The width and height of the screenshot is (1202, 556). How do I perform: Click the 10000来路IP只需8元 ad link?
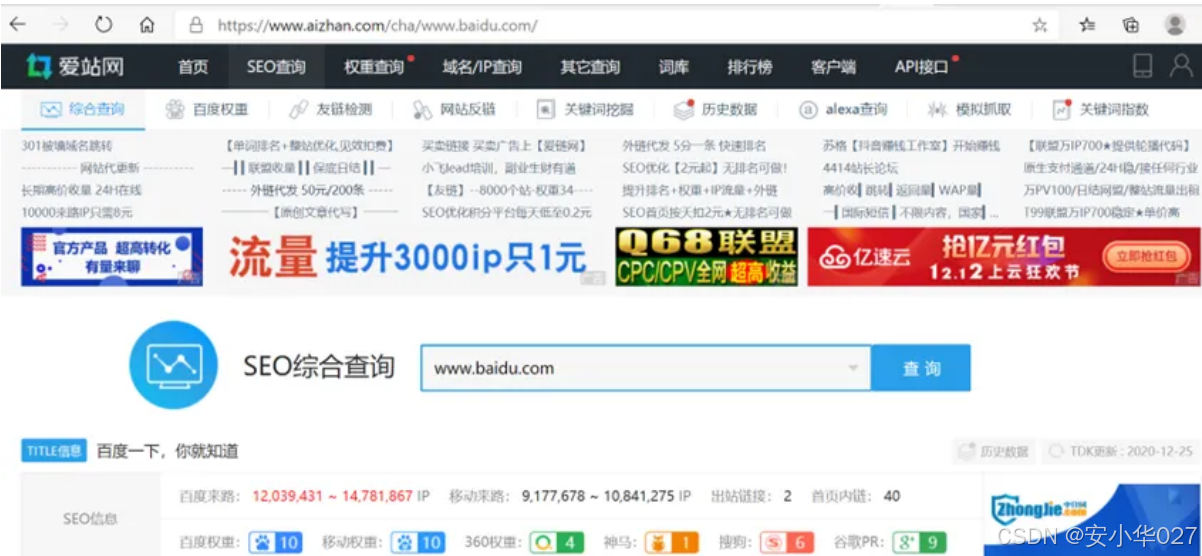point(76,212)
